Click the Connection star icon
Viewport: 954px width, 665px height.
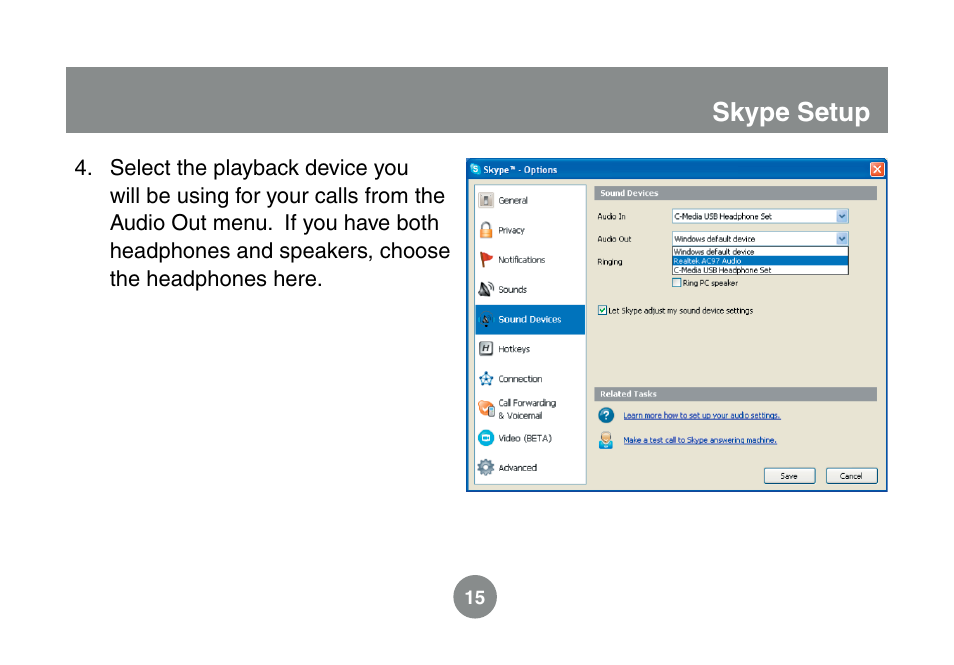tap(486, 378)
